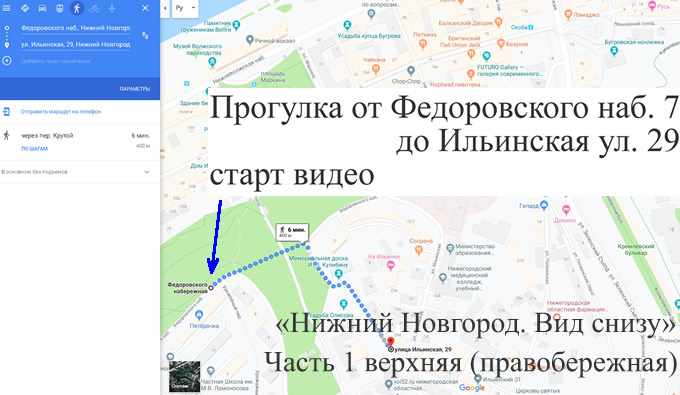This screenshot has height=395, width=680.
Task: Click the Пяткинъ restaurant marker
Action: (422, 43)
